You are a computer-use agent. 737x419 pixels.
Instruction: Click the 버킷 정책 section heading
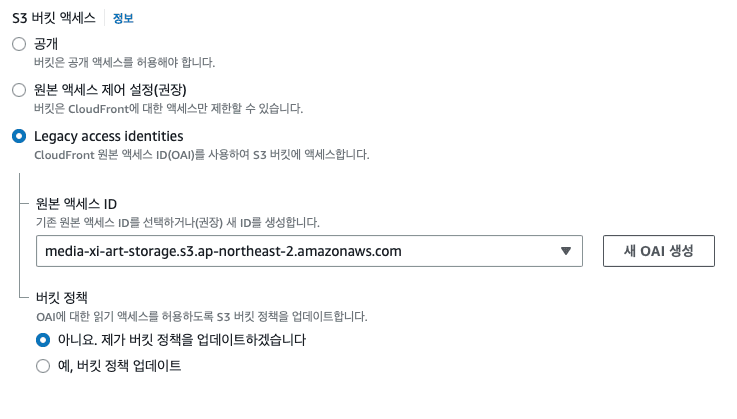[x=61, y=298]
